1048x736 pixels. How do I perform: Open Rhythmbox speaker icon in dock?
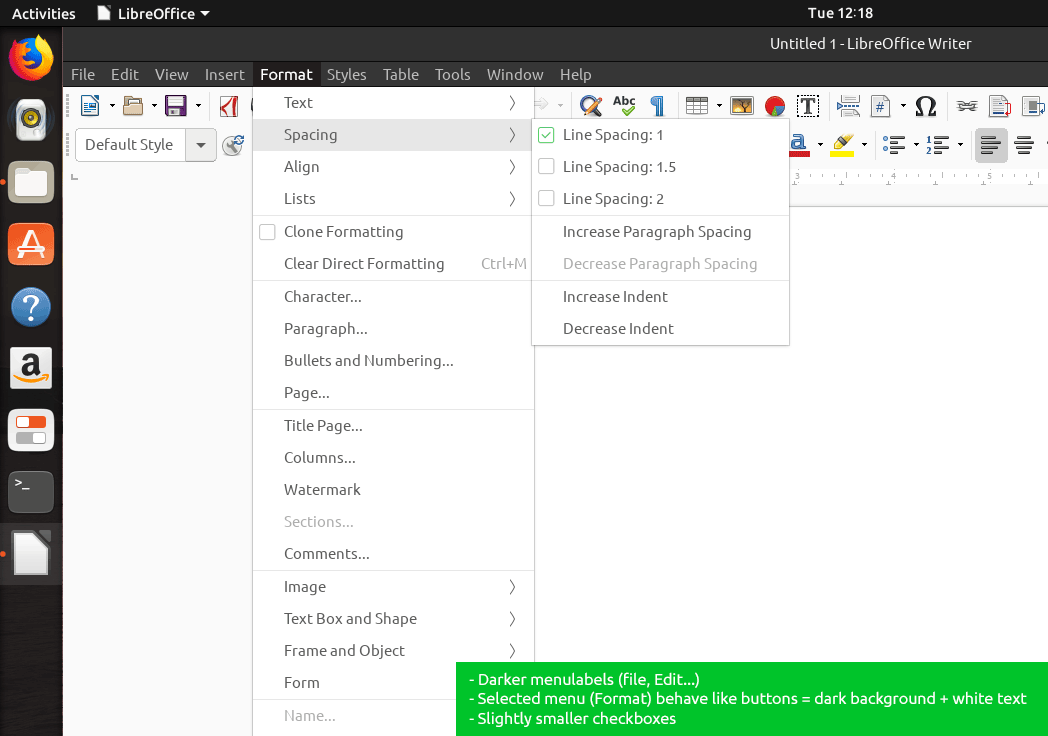pyautogui.click(x=31, y=120)
